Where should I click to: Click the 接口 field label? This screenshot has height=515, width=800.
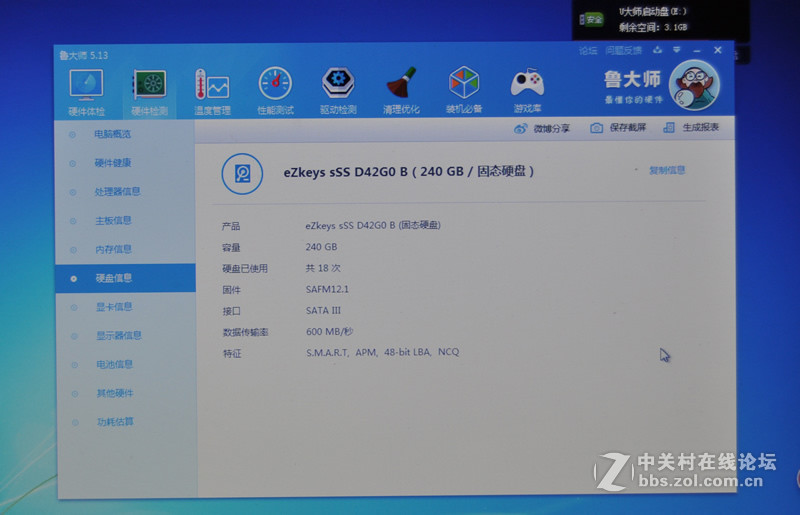[x=232, y=311]
